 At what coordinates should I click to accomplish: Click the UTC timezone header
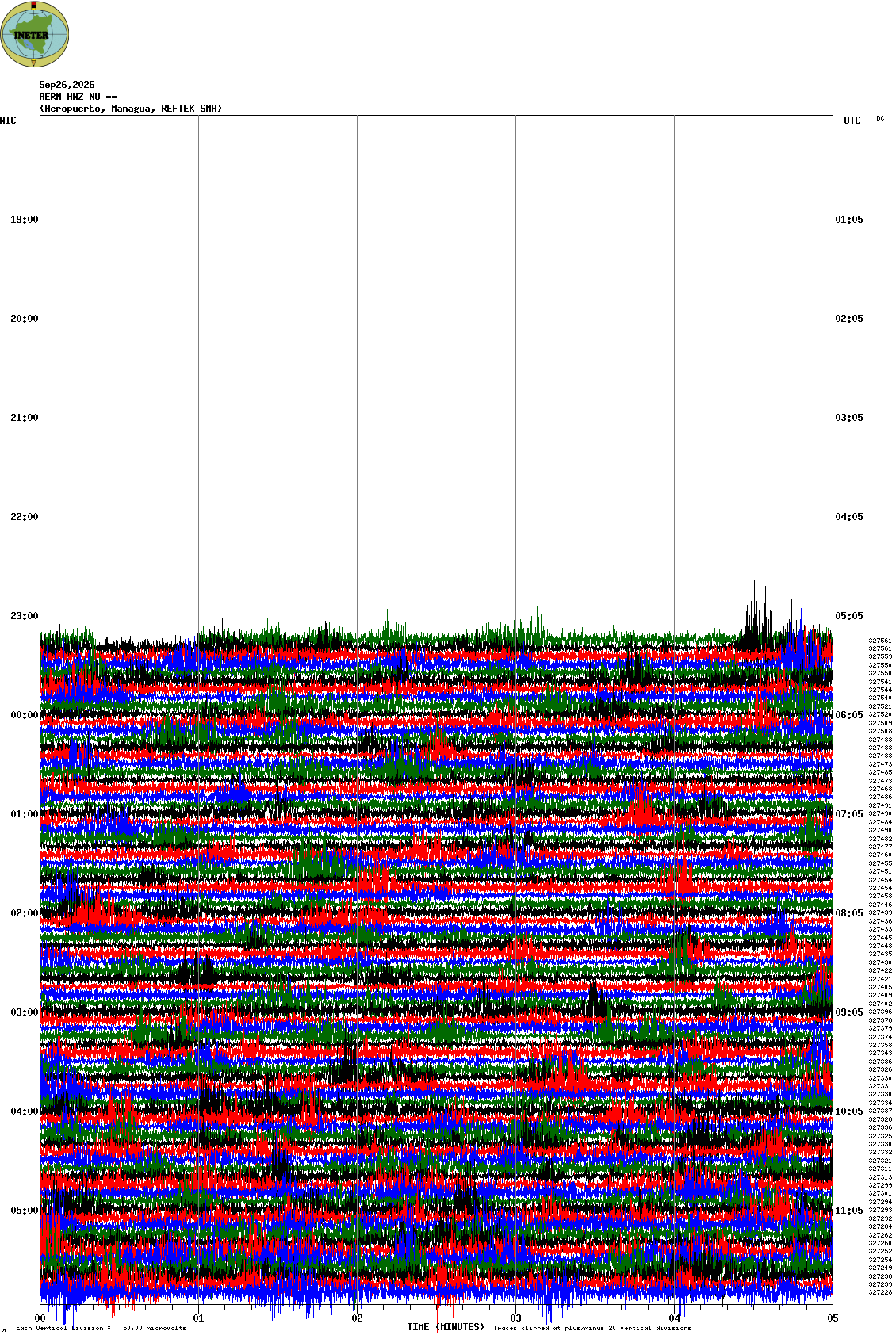852,121
